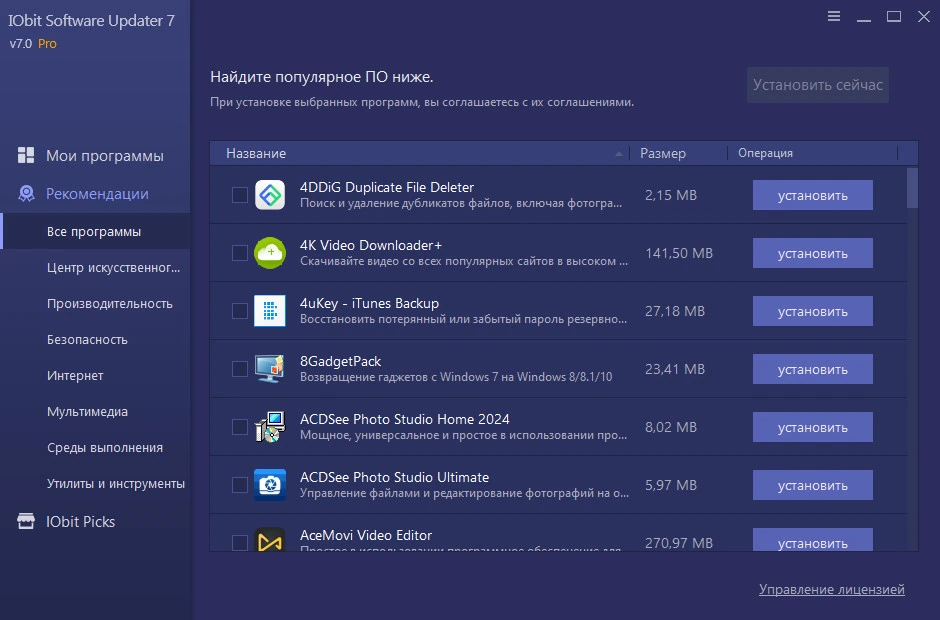Click the 8GadgetPack monitor icon
The height and width of the screenshot is (620, 940).
[x=270, y=369]
